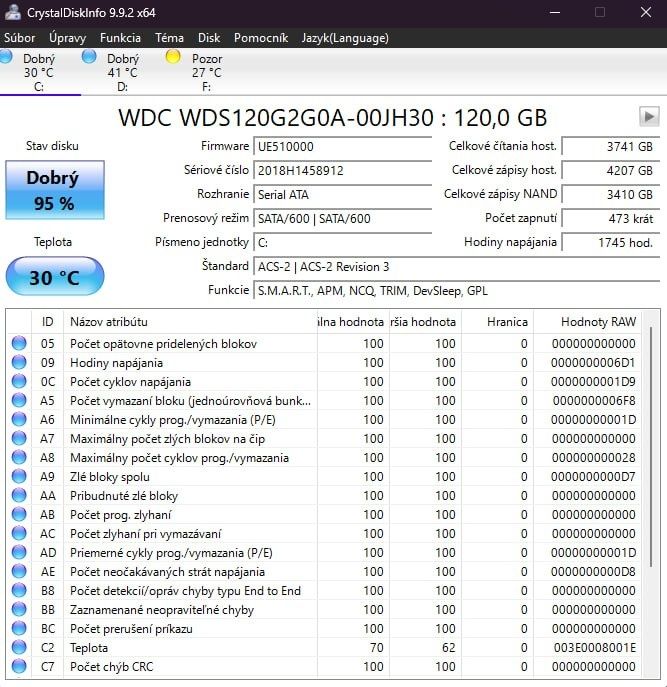The width and height of the screenshot is (667, 687).
Task: Click the status orb of attribute 05
Action: click(19, 343)
